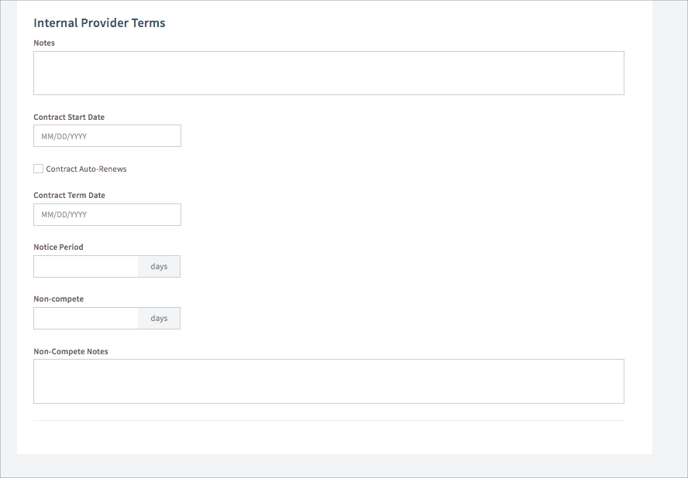Screen dimensions: 688x478
Task: Click the Notice Period label
Action: pyautogui.click(x=58, y=247)
